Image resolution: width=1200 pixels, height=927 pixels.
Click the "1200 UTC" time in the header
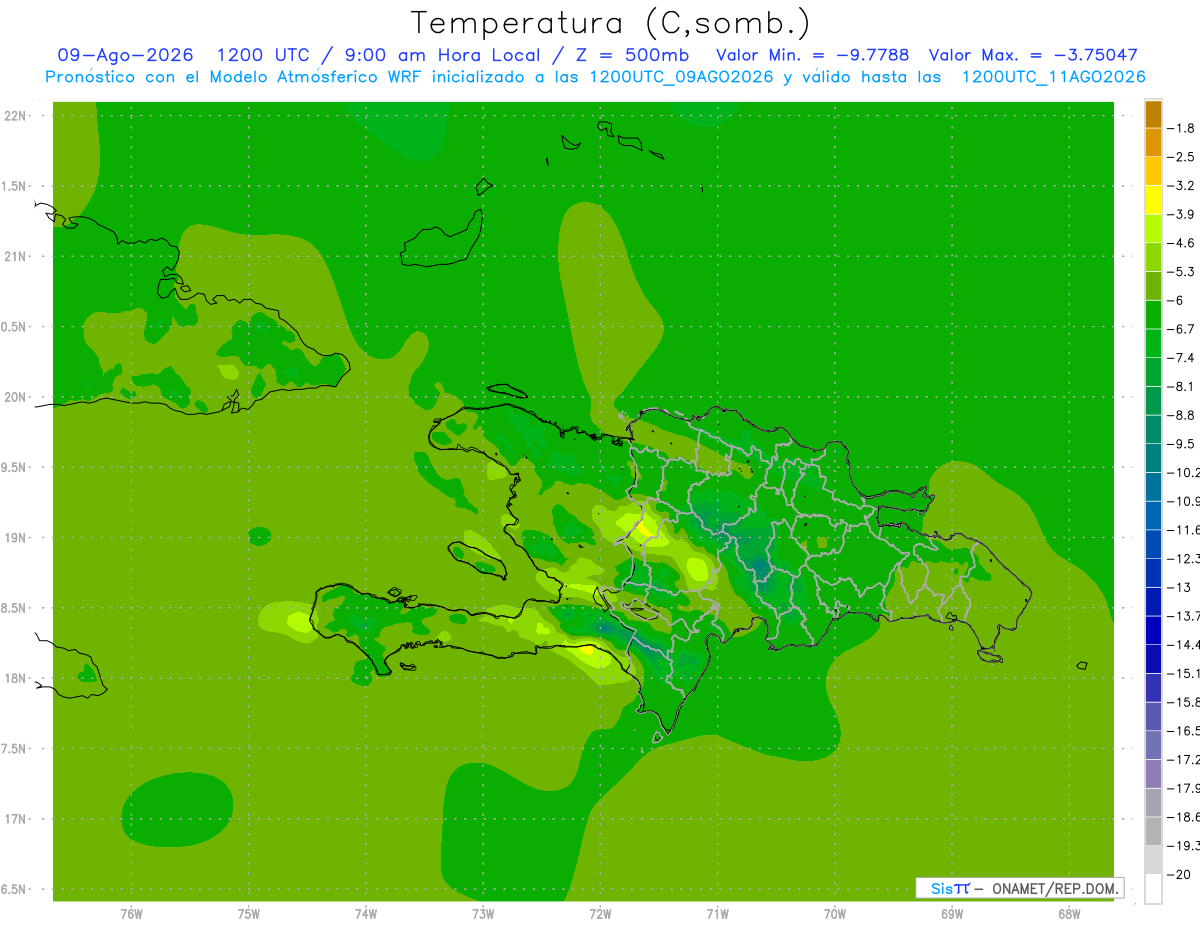click(x=266, y=55)
